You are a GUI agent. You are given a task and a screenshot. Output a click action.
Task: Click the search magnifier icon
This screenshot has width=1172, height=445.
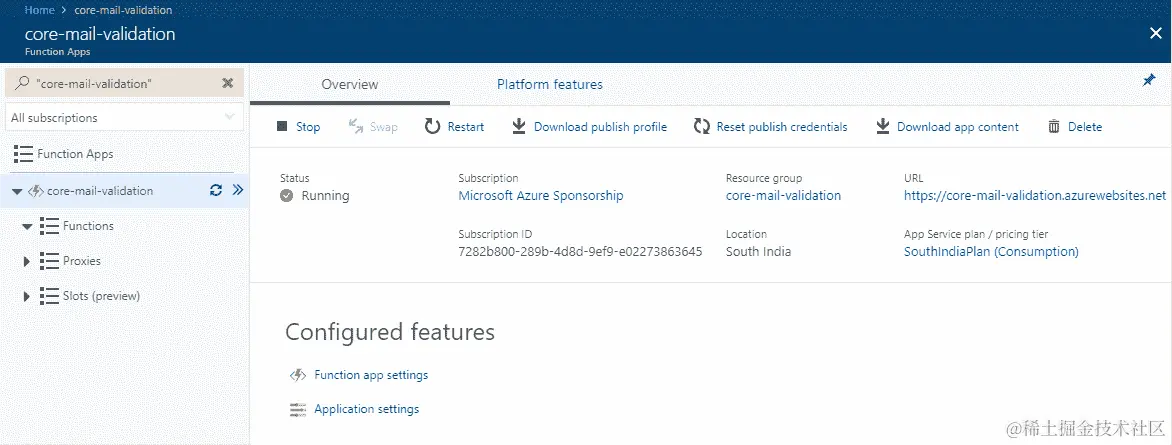(23, 83)
